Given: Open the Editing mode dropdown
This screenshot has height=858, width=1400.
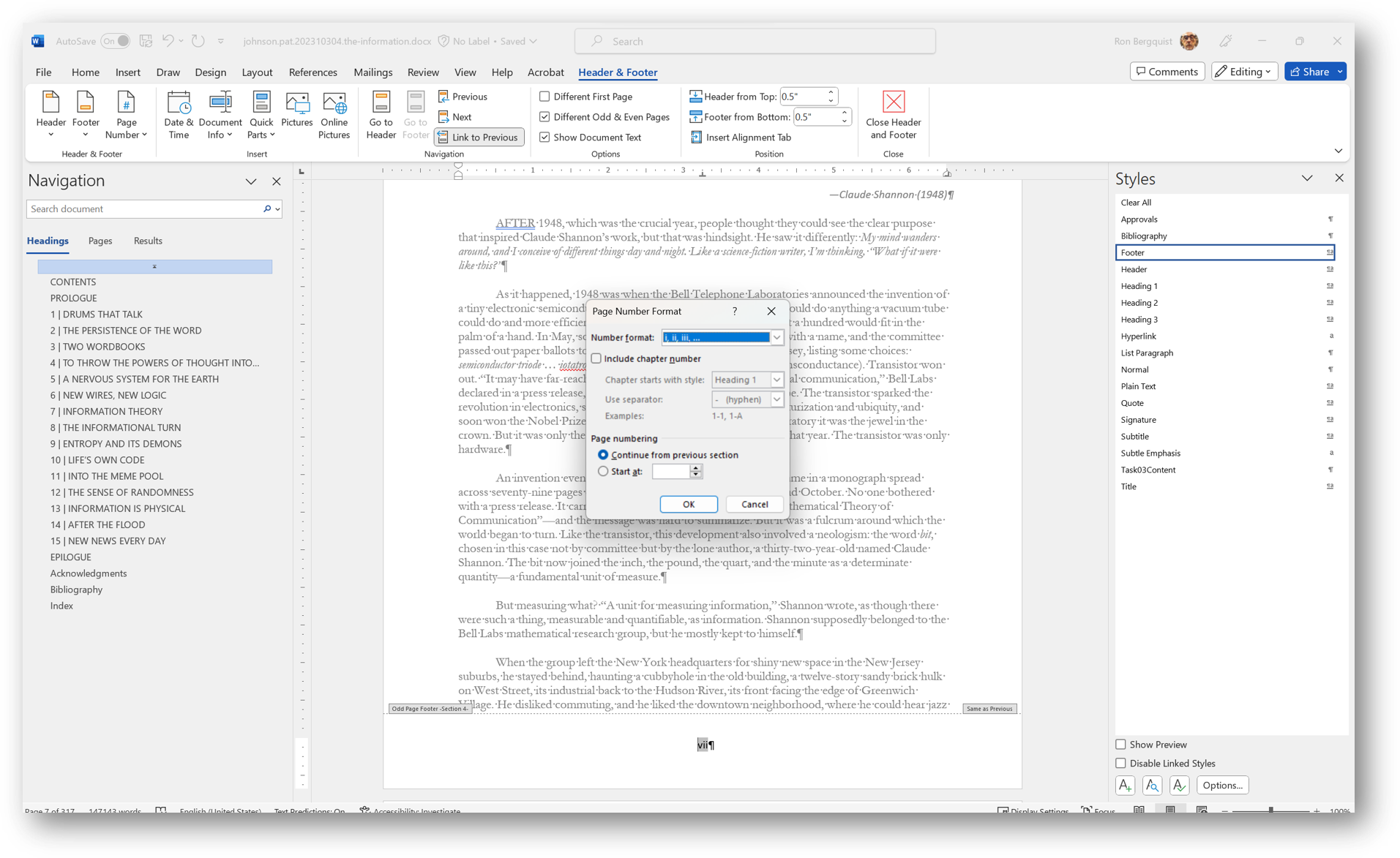Looking at the screenshot, I should pyautogui.click(x=1244, y=72).
